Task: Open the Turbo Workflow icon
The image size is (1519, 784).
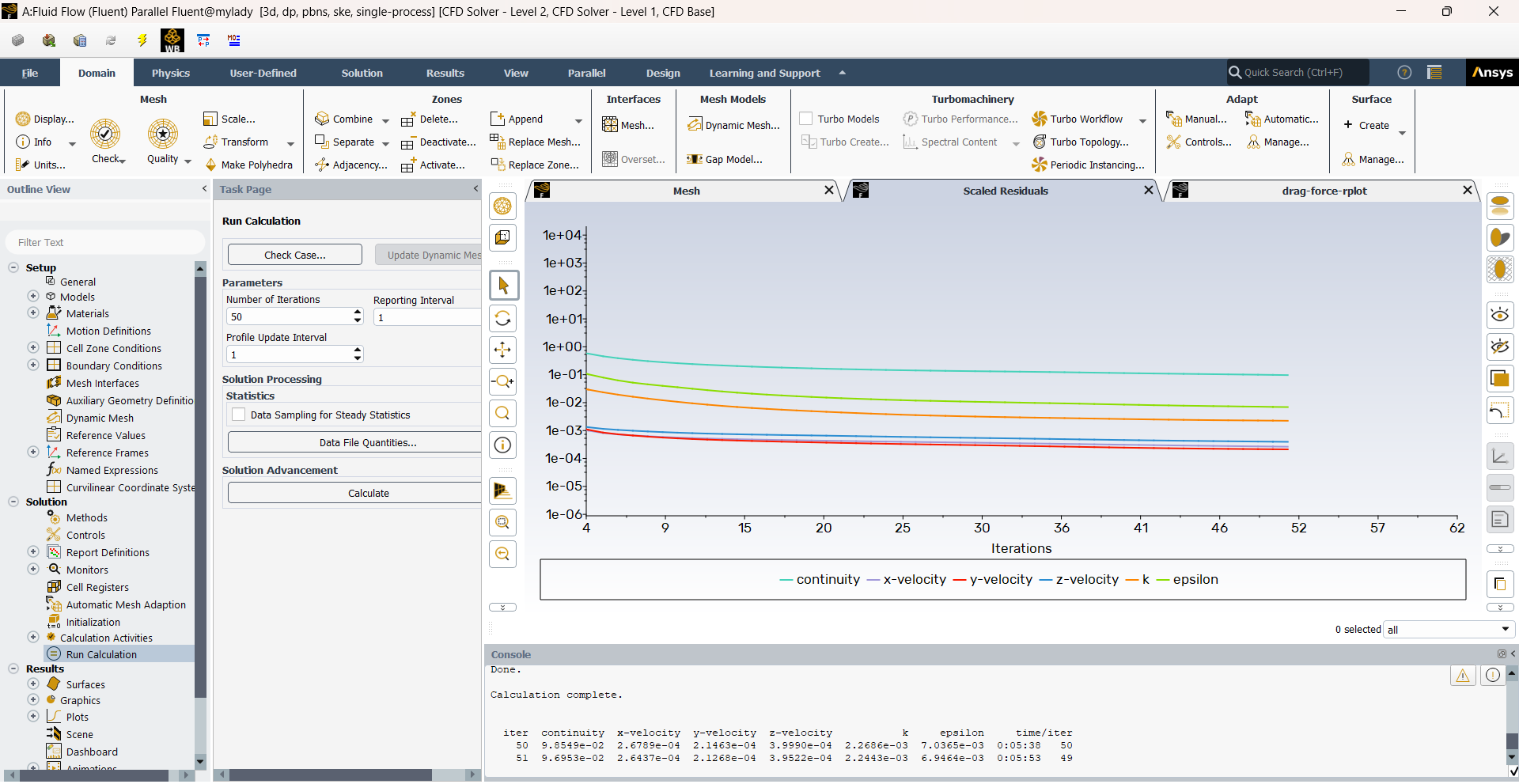Action: (1040, 119)
